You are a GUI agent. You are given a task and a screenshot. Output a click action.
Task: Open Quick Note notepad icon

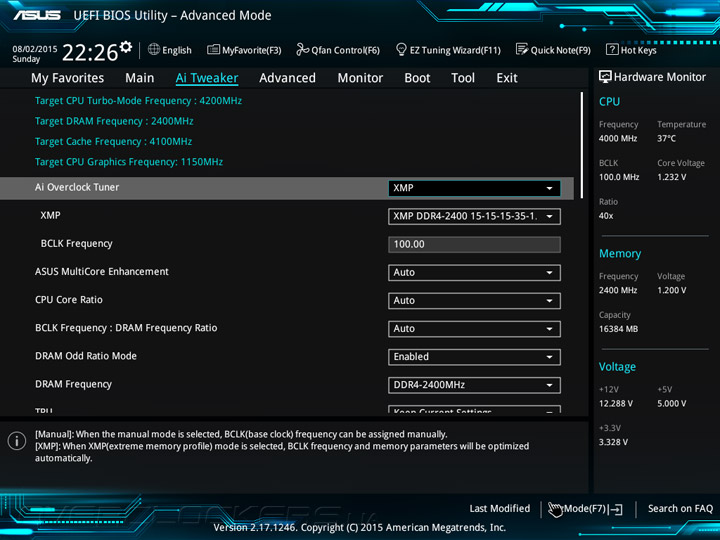click(x=522, y=50)
